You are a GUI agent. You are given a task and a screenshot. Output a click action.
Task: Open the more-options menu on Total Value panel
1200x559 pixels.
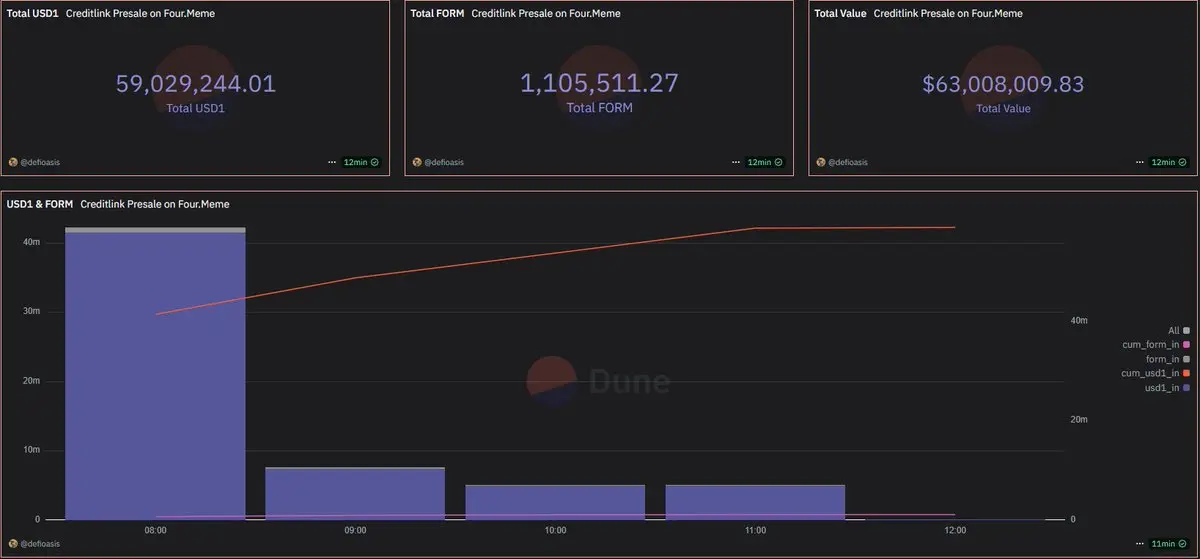[x=1139, y=162]
